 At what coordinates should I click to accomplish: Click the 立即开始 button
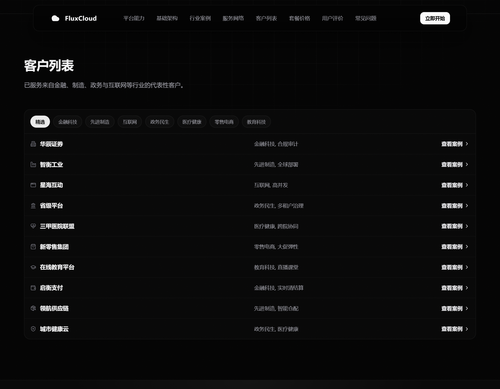click(435, 18)
